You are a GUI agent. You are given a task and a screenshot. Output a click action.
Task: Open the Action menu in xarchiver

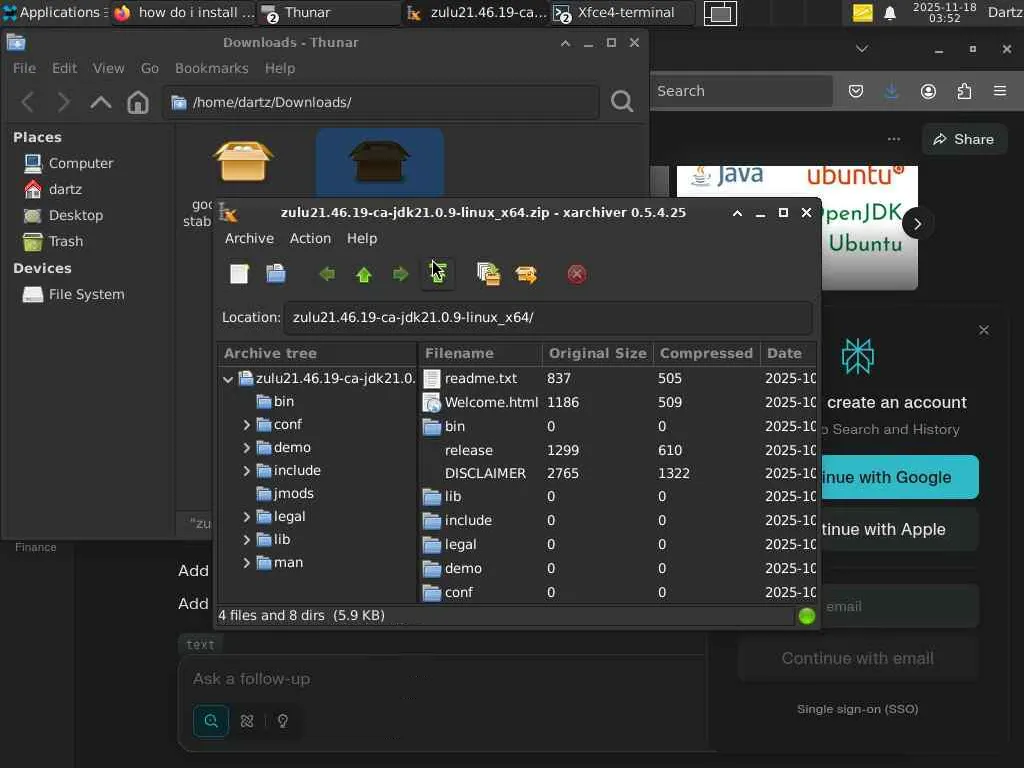point(310,238)
